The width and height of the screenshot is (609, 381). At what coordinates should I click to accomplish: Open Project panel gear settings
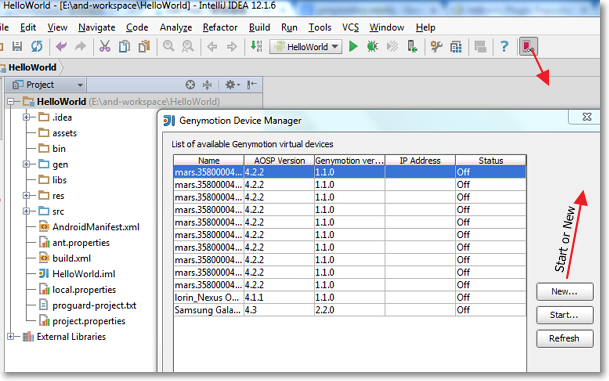pyautogui.click(x=232, y=85)
